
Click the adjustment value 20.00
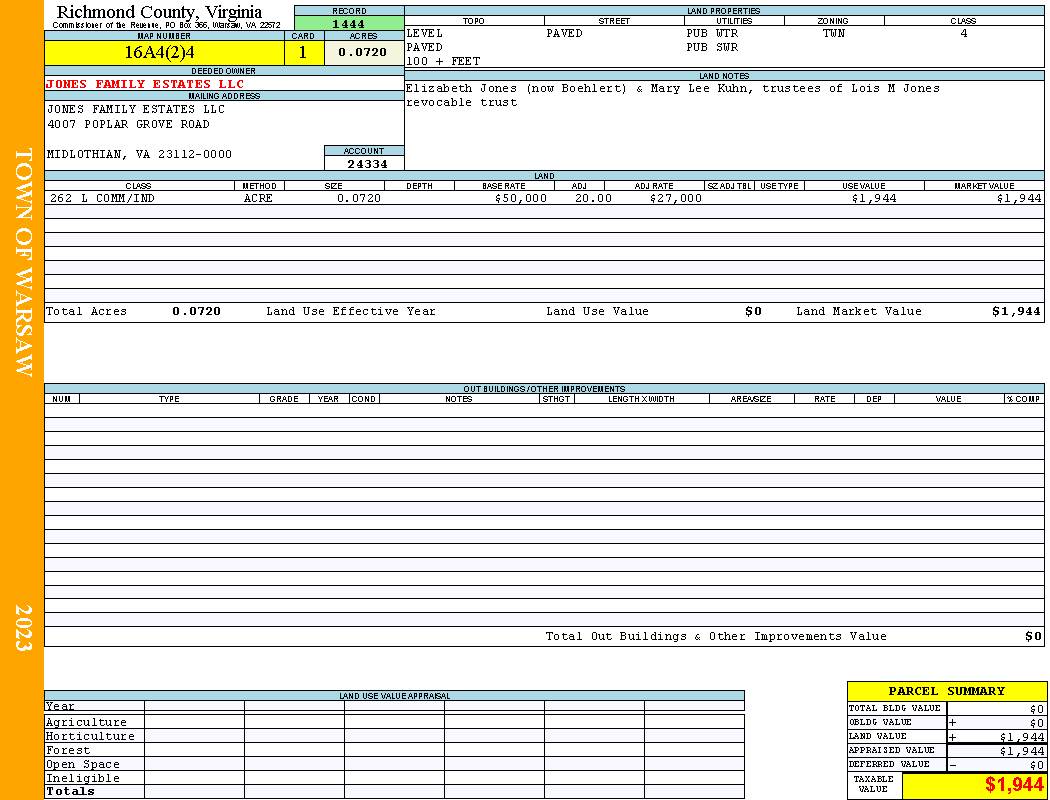point(593,199)
